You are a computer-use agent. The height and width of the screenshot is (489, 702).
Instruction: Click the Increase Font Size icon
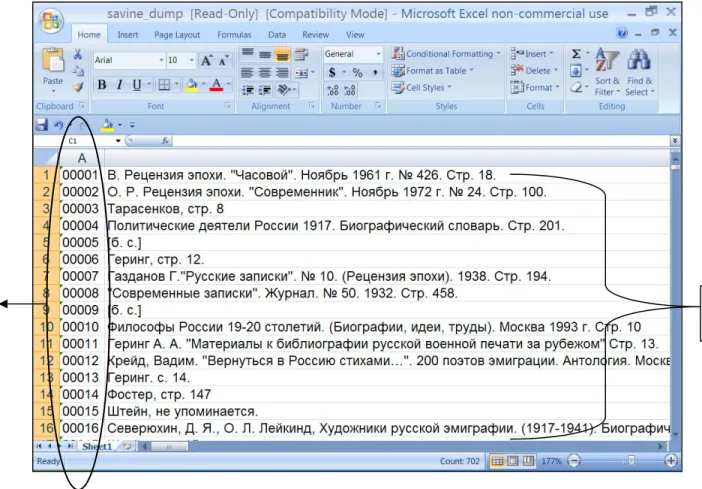(206, 60)
